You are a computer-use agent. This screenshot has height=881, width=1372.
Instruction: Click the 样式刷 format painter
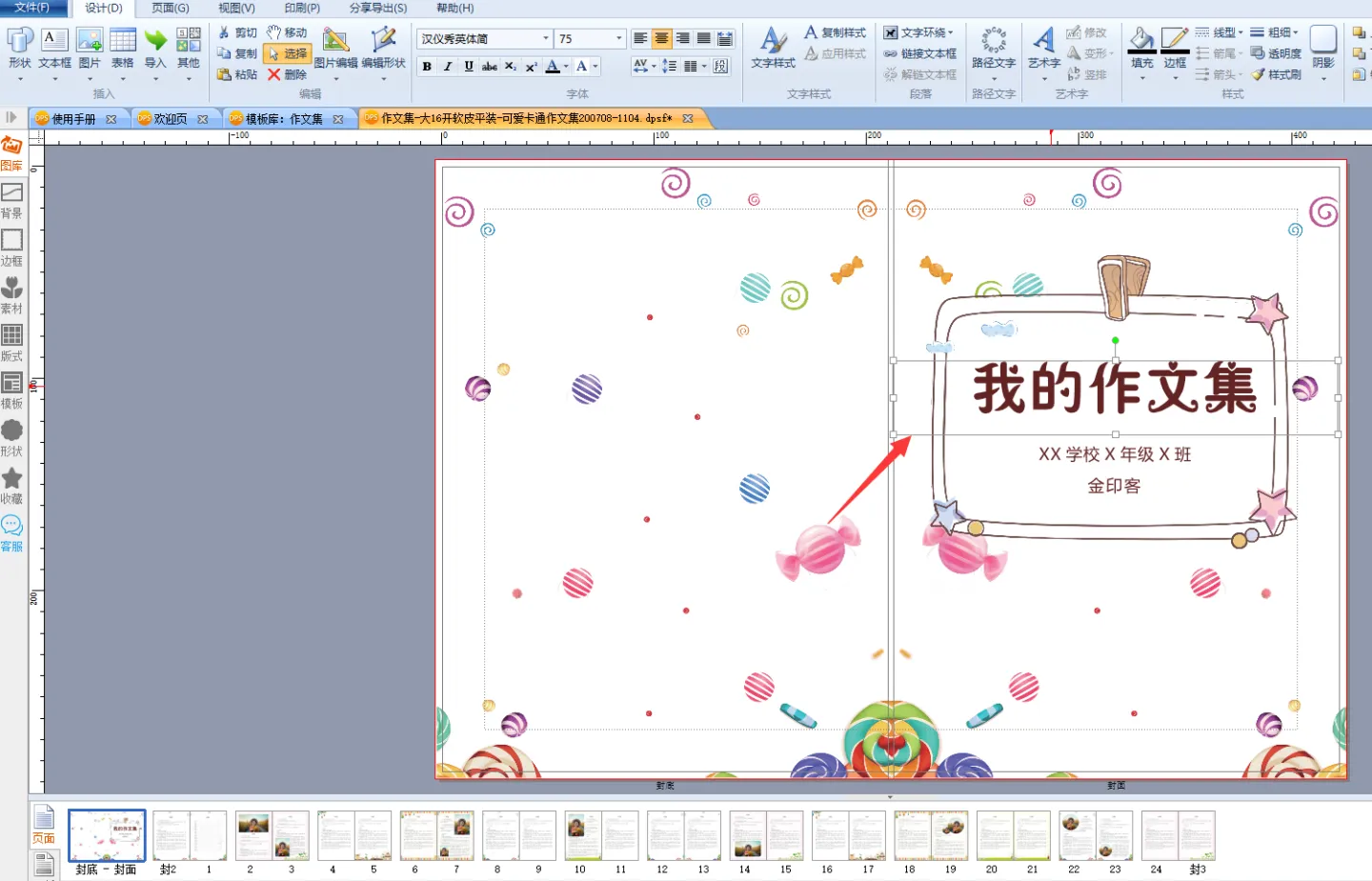tap(1276, 74)
